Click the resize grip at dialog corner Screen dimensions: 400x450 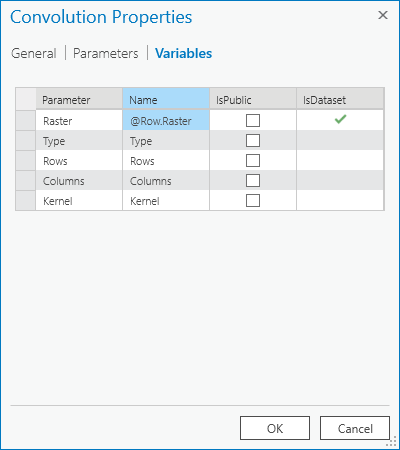391,442
